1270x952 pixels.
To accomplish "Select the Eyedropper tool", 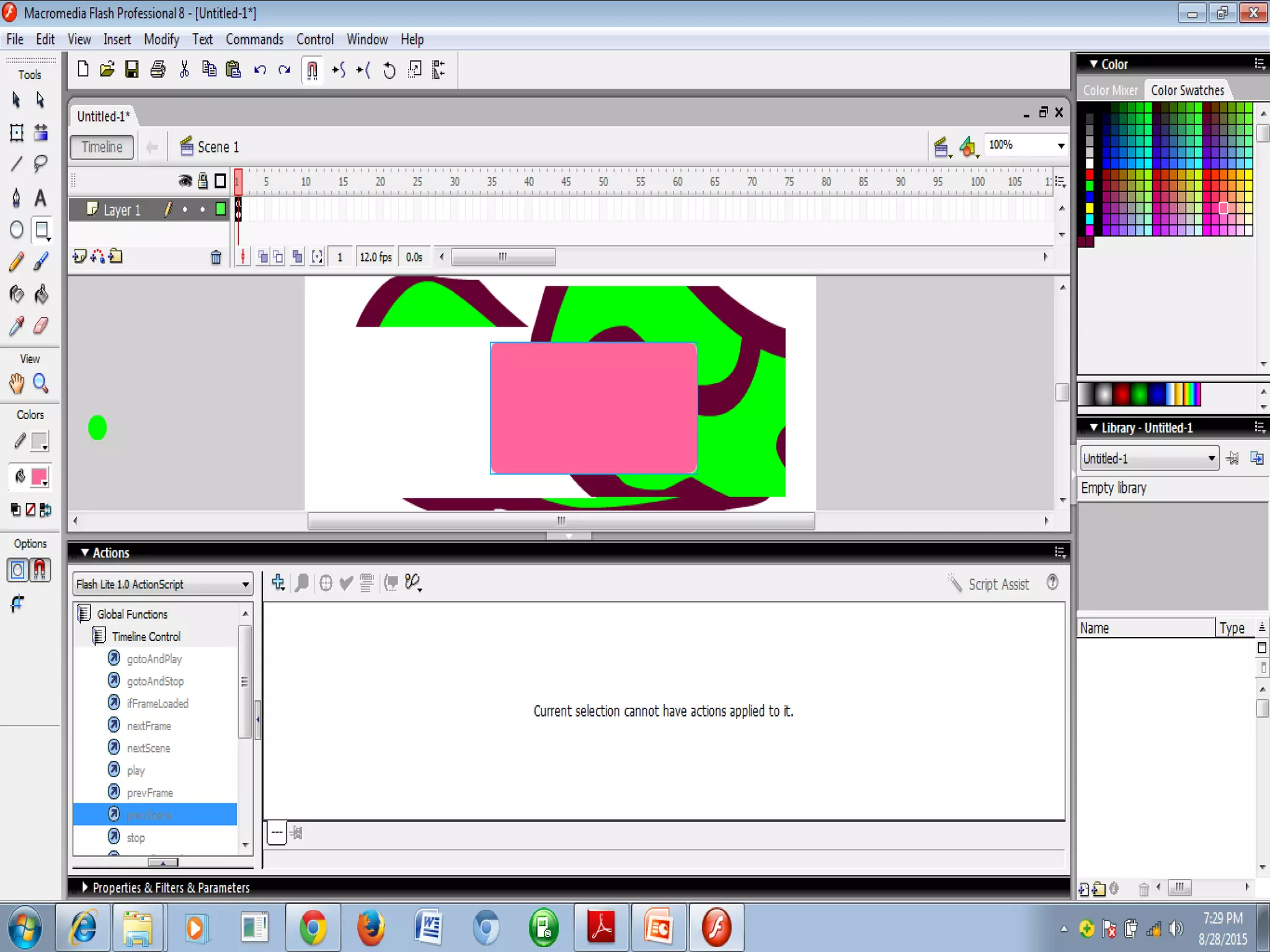I will [17, 325].
